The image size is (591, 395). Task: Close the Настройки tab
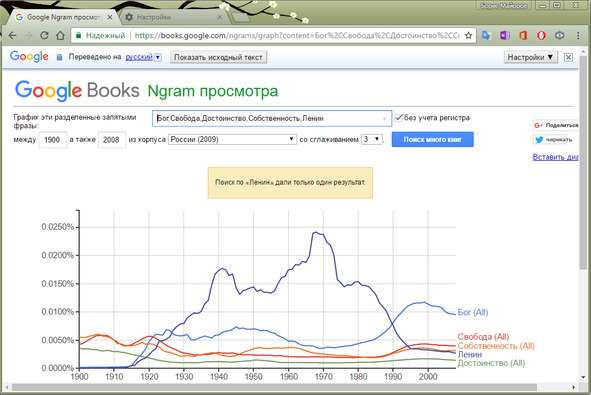(x=220, y=17)
